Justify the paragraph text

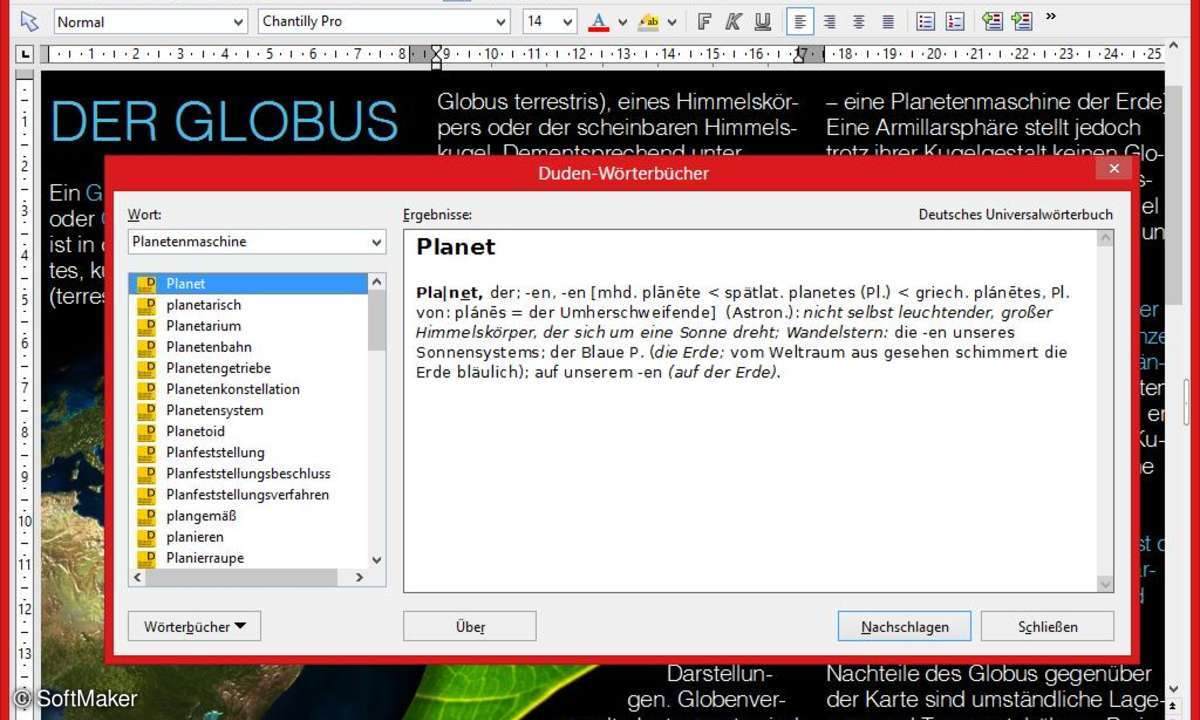(x=888, y=21)
